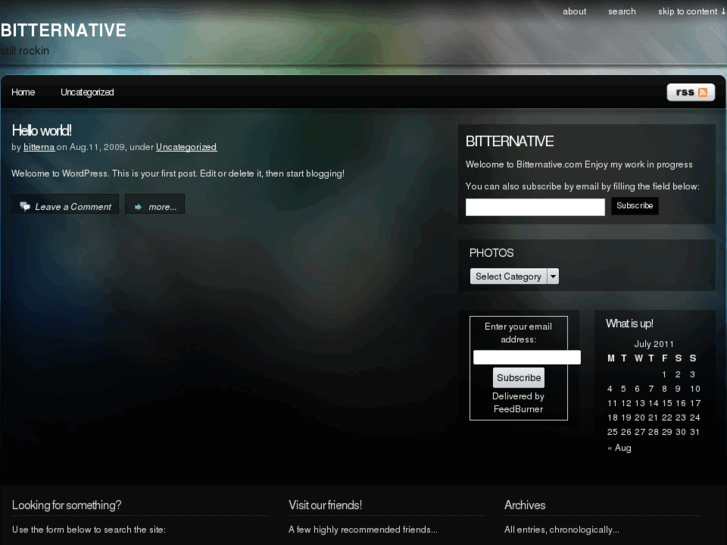Open the Uncategorized menu item
The height and width of the screenshot is (545, 727).
pos(87,92)
